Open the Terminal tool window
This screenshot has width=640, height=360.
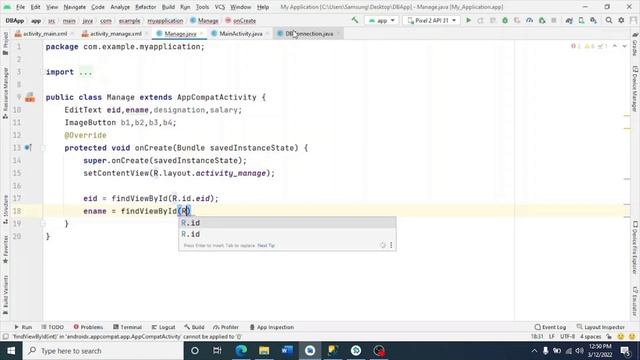coord(127,327)
